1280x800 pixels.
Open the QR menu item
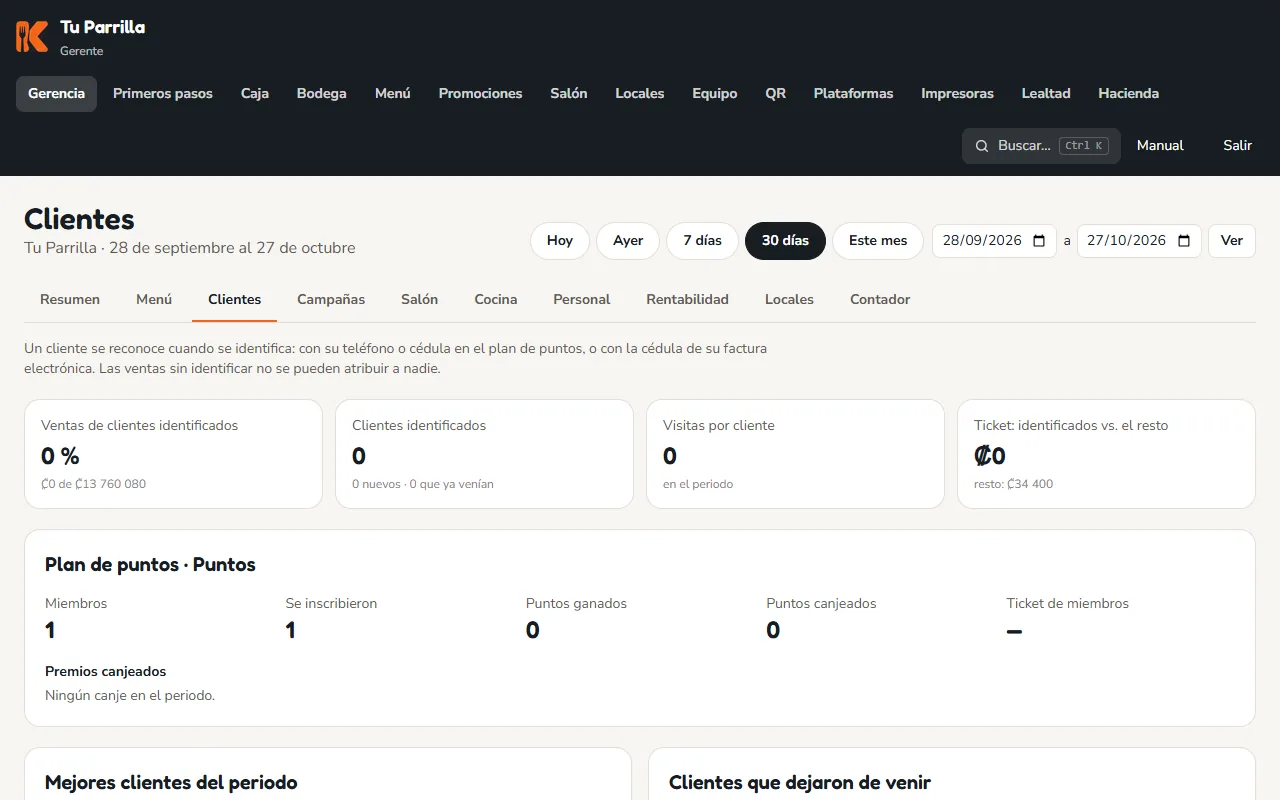point(776,94)
